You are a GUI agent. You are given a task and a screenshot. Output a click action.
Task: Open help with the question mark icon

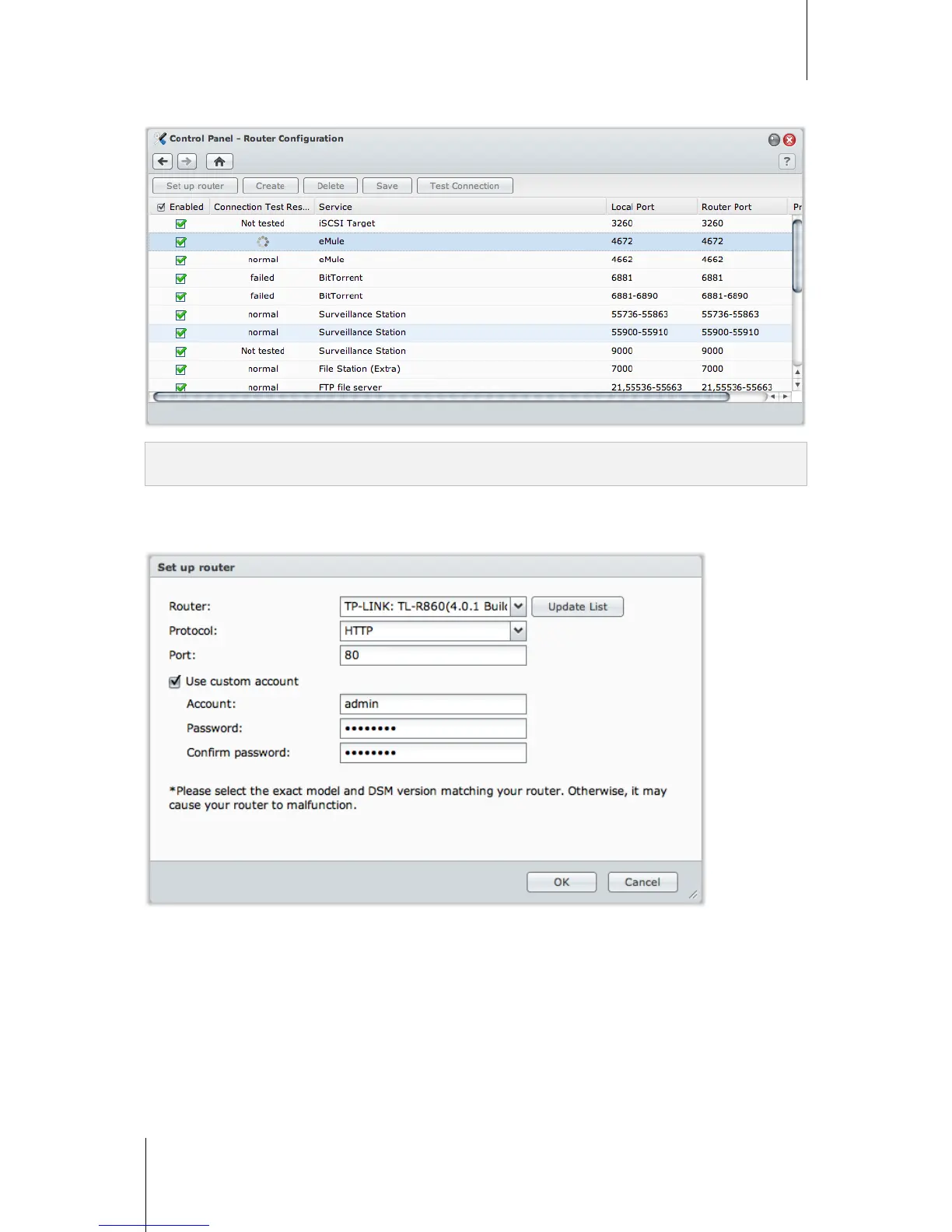787,162
